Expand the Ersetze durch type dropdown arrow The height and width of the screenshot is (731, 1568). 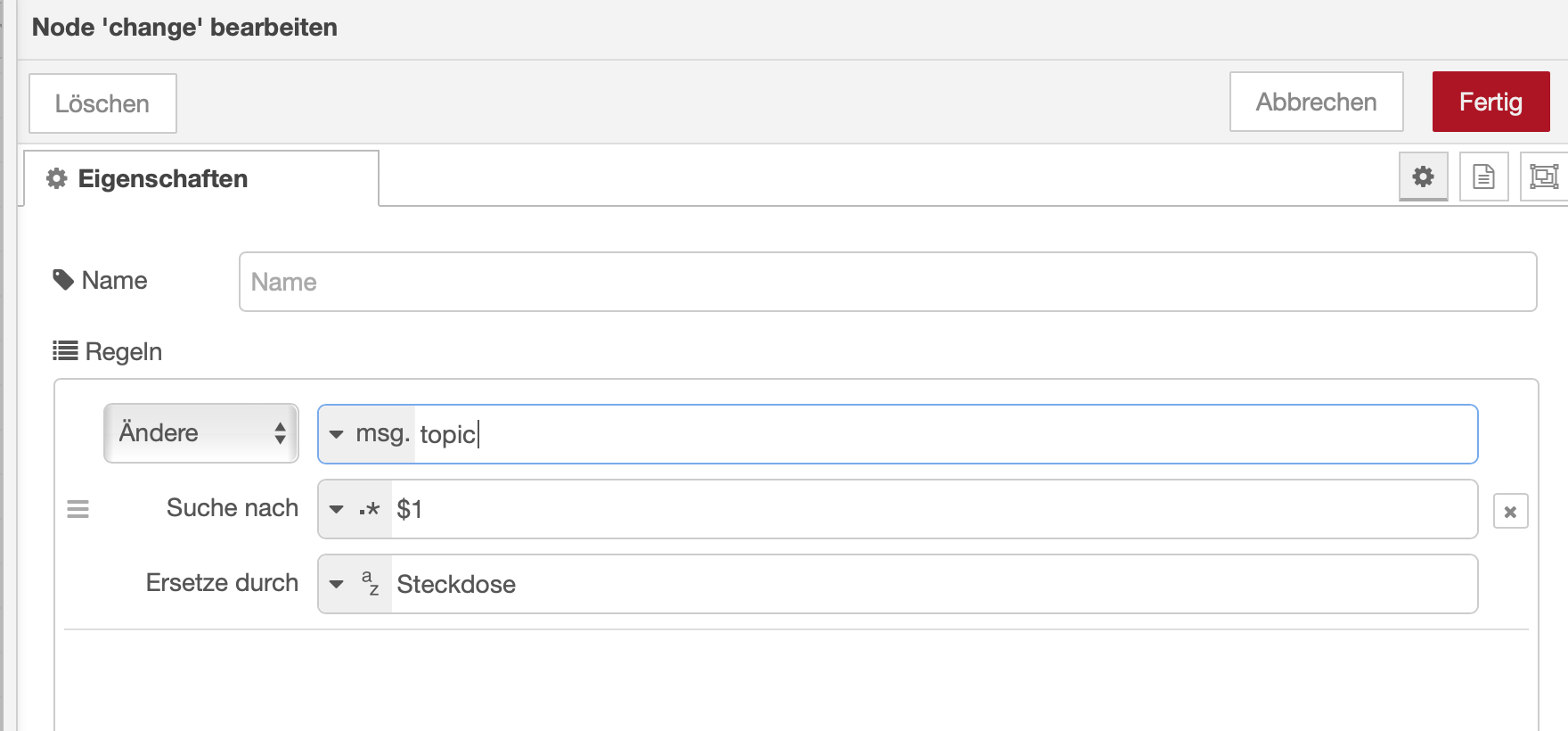point(337,584)
